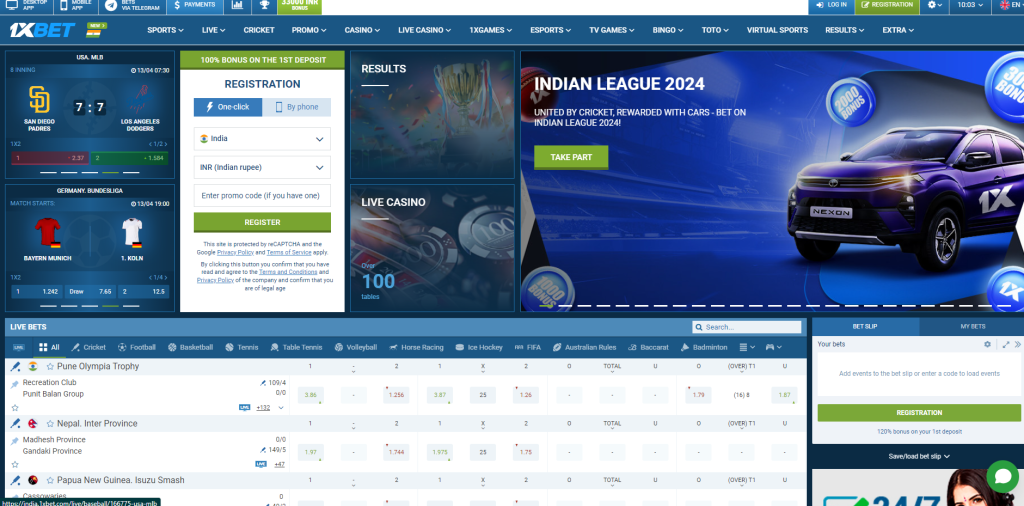Image resolution: width=1024 pixels, height=506 pixels.
Task: Open the 10:03 time zone dropdown
Action: pyautogui.click(x=970, y=5)
